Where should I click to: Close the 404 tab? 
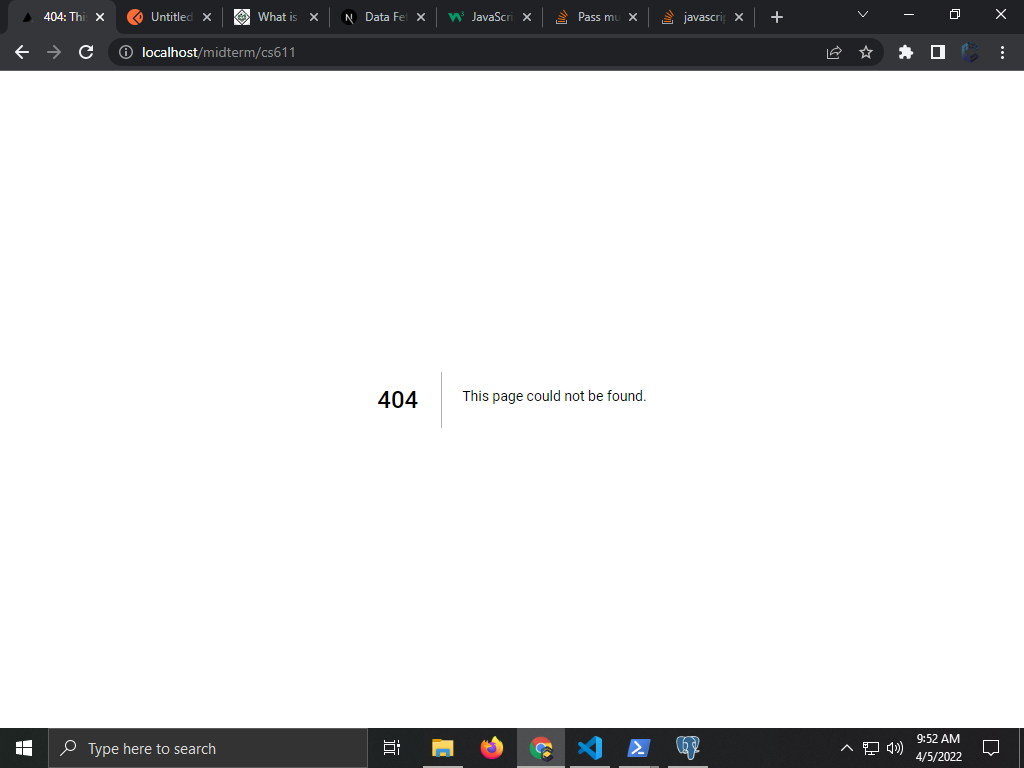[100, 18]
